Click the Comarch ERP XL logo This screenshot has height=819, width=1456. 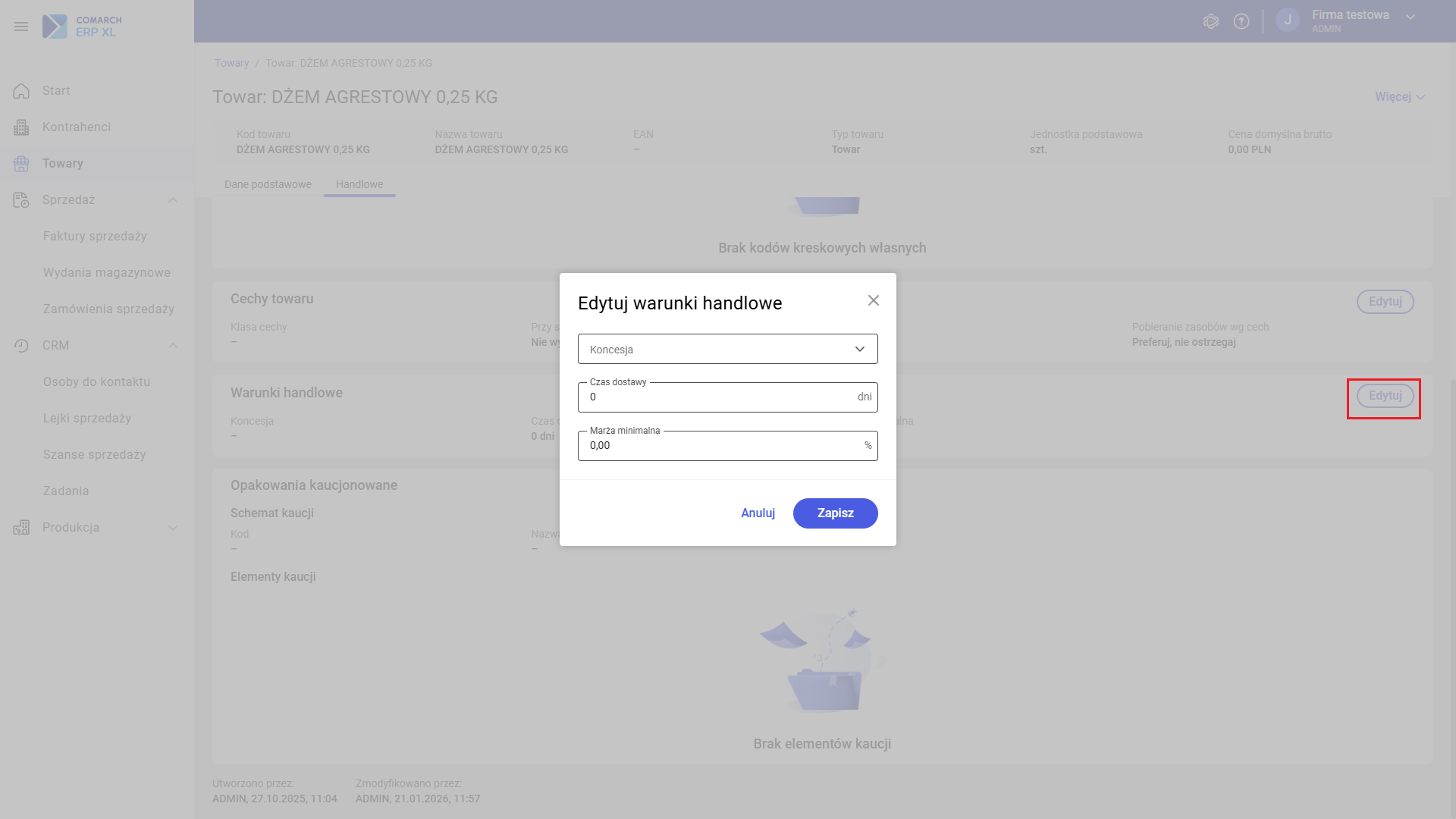82,27
